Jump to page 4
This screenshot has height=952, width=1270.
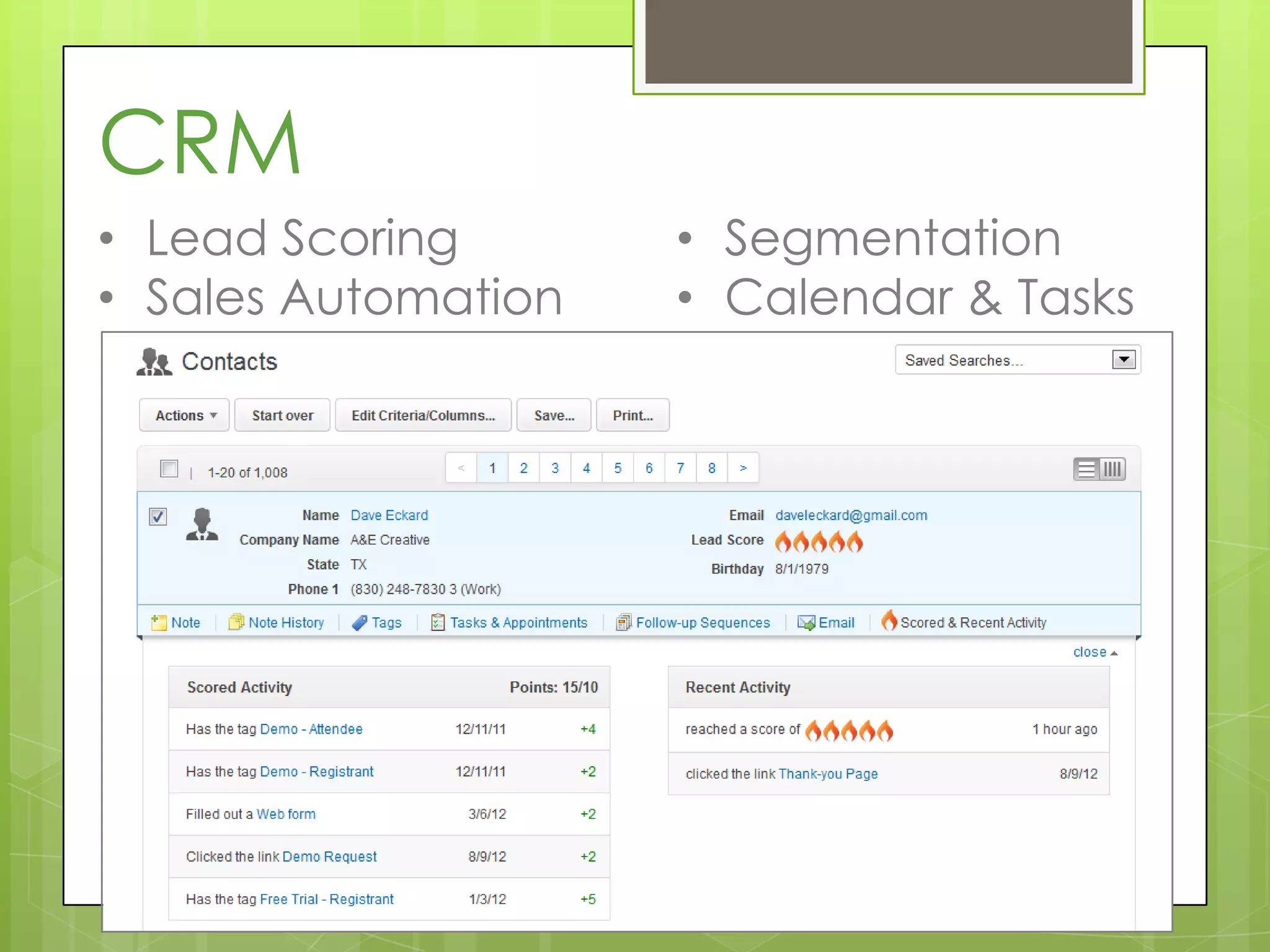(x=587, y=468)
